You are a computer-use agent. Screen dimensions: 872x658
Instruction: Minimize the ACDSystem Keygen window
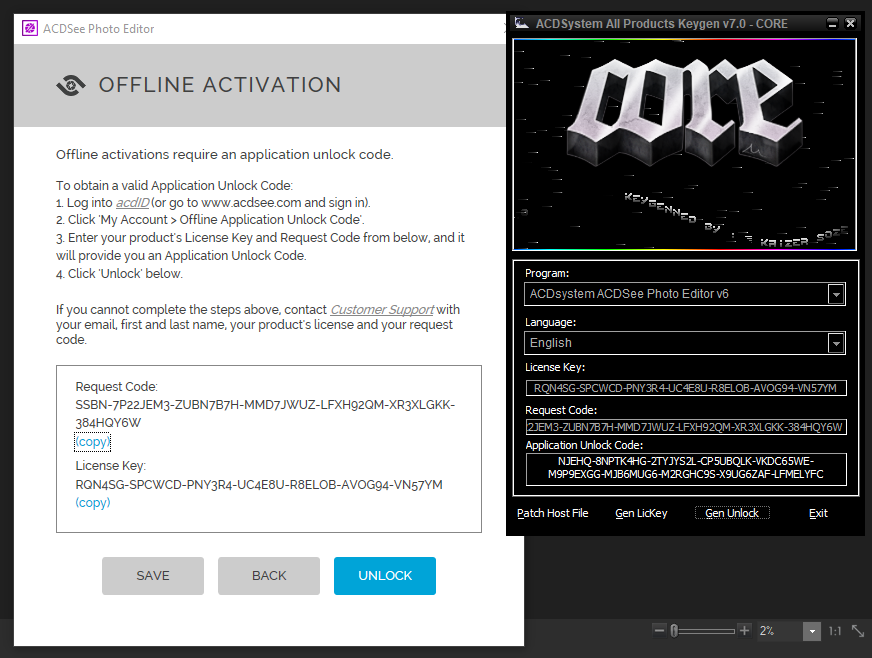point(832,23)
